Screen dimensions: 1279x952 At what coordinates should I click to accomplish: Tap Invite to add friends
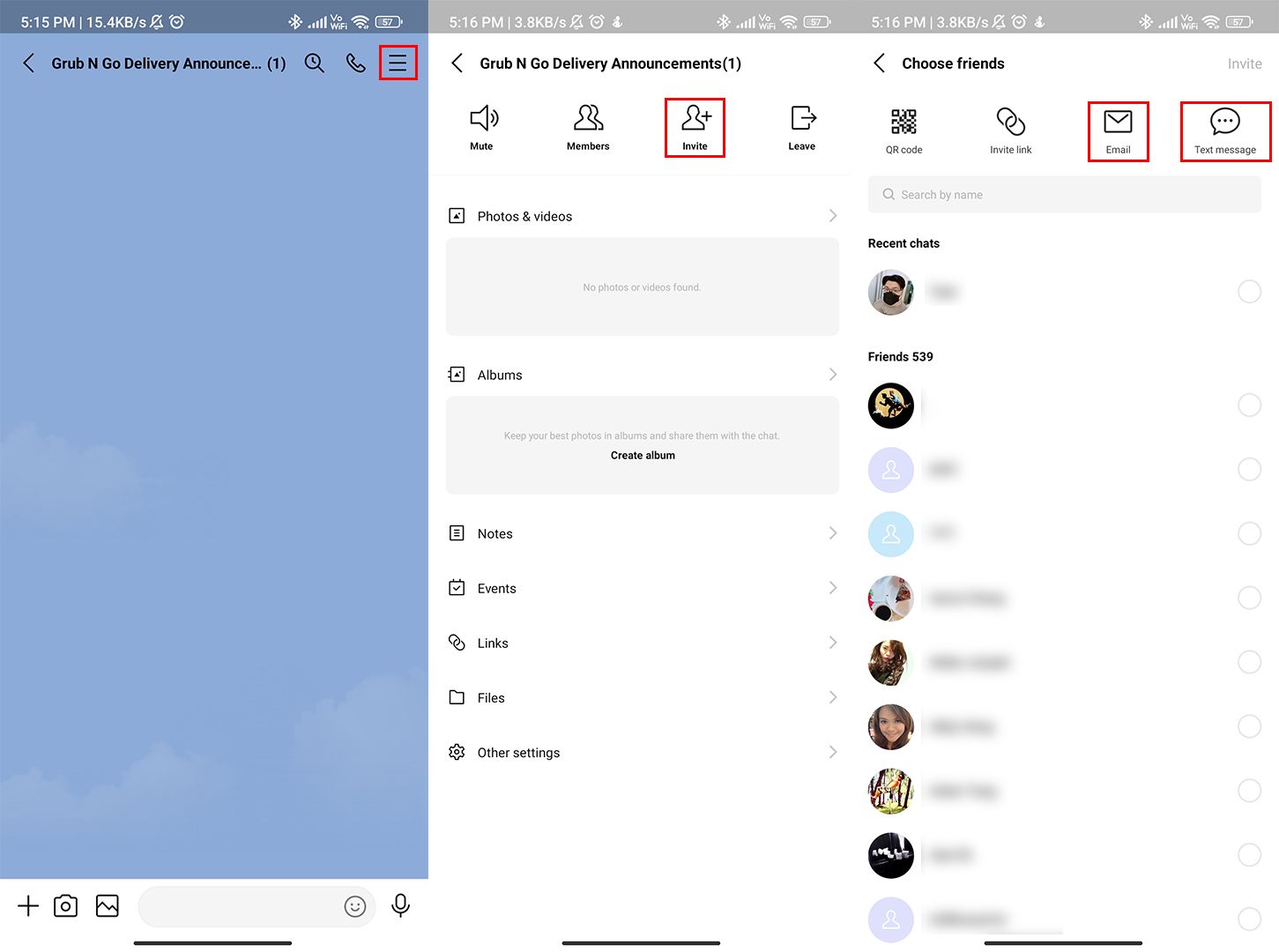[x=695, y=128]
